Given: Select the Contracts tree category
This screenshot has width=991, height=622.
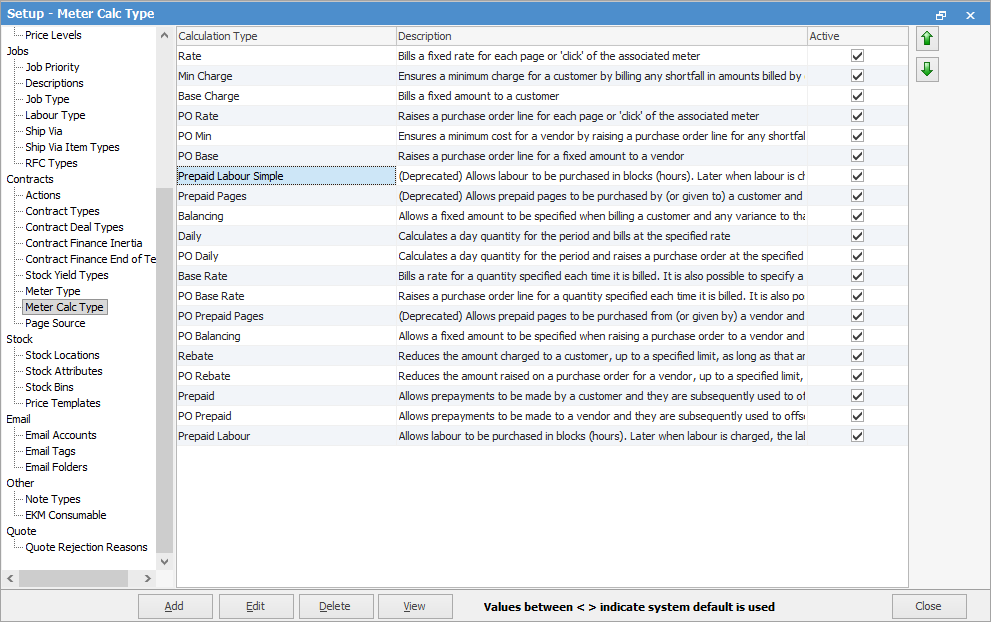Looking at the screenshot, I should click(30, 179).
